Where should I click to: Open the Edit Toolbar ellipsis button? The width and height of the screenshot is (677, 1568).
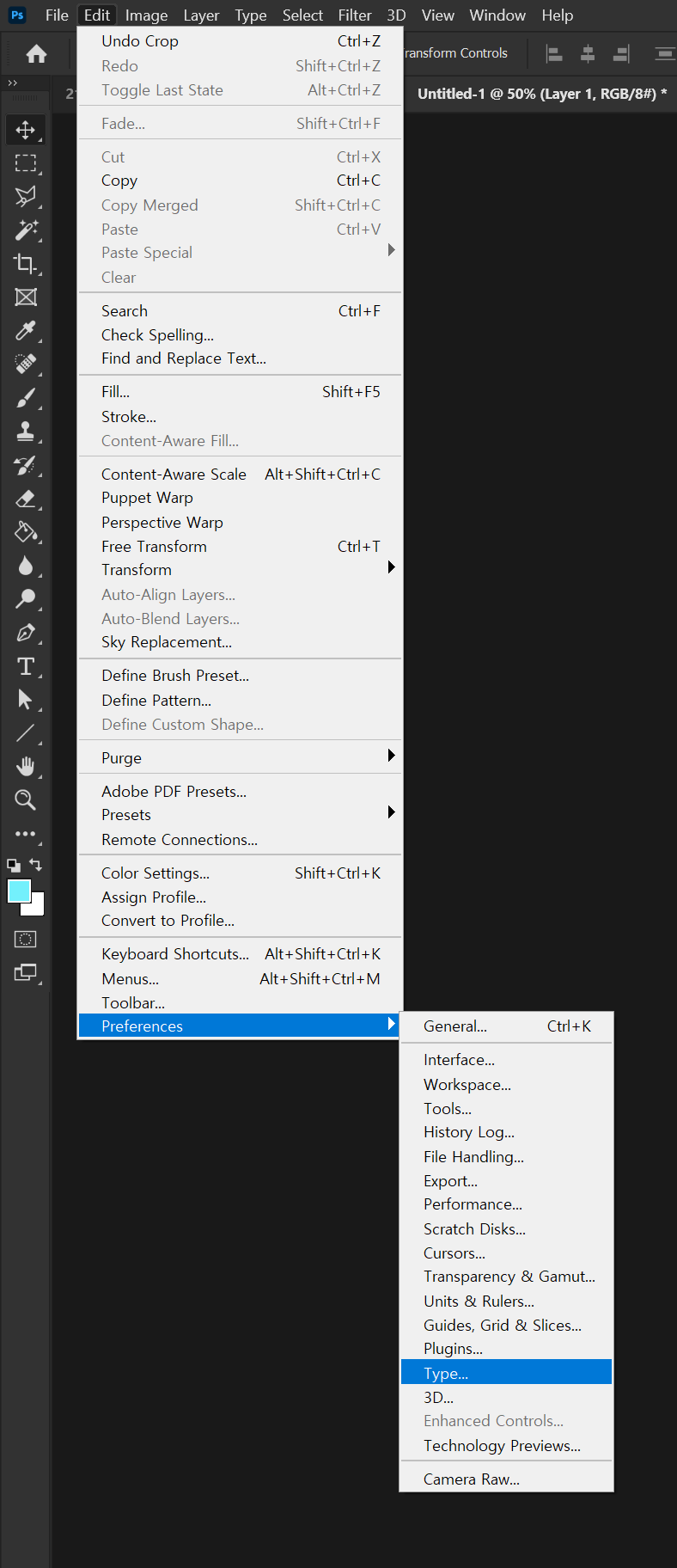(26, 834)
